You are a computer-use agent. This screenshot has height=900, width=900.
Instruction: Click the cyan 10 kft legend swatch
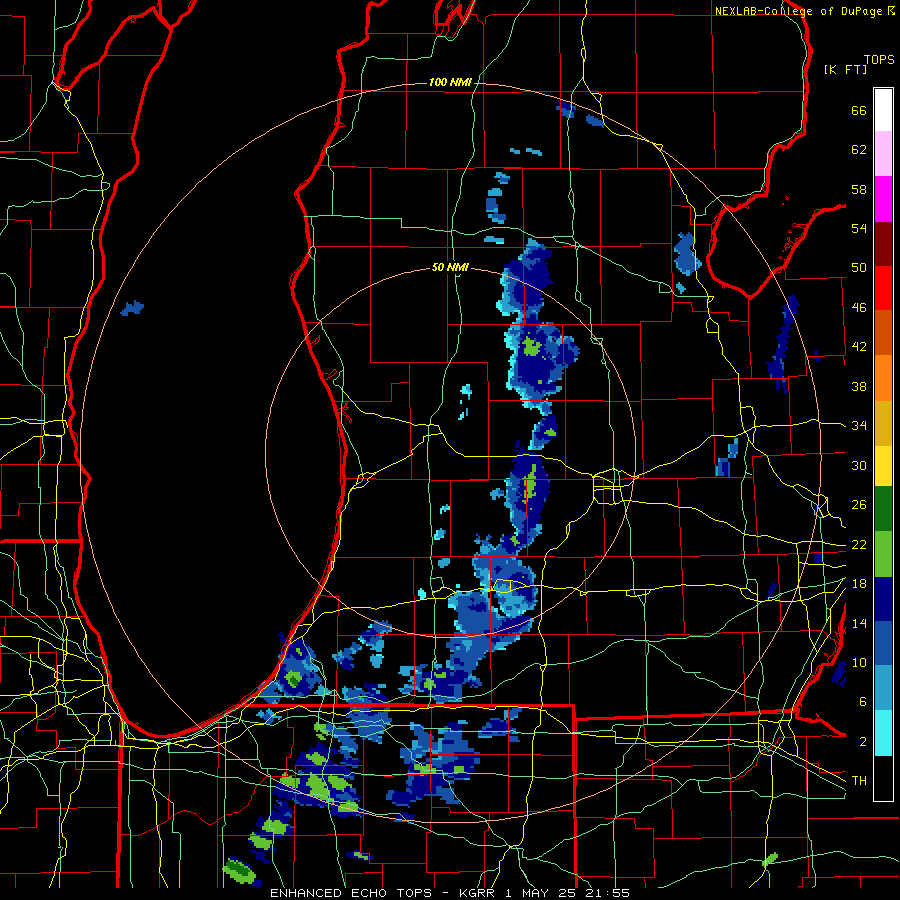[x=883, y=733]
